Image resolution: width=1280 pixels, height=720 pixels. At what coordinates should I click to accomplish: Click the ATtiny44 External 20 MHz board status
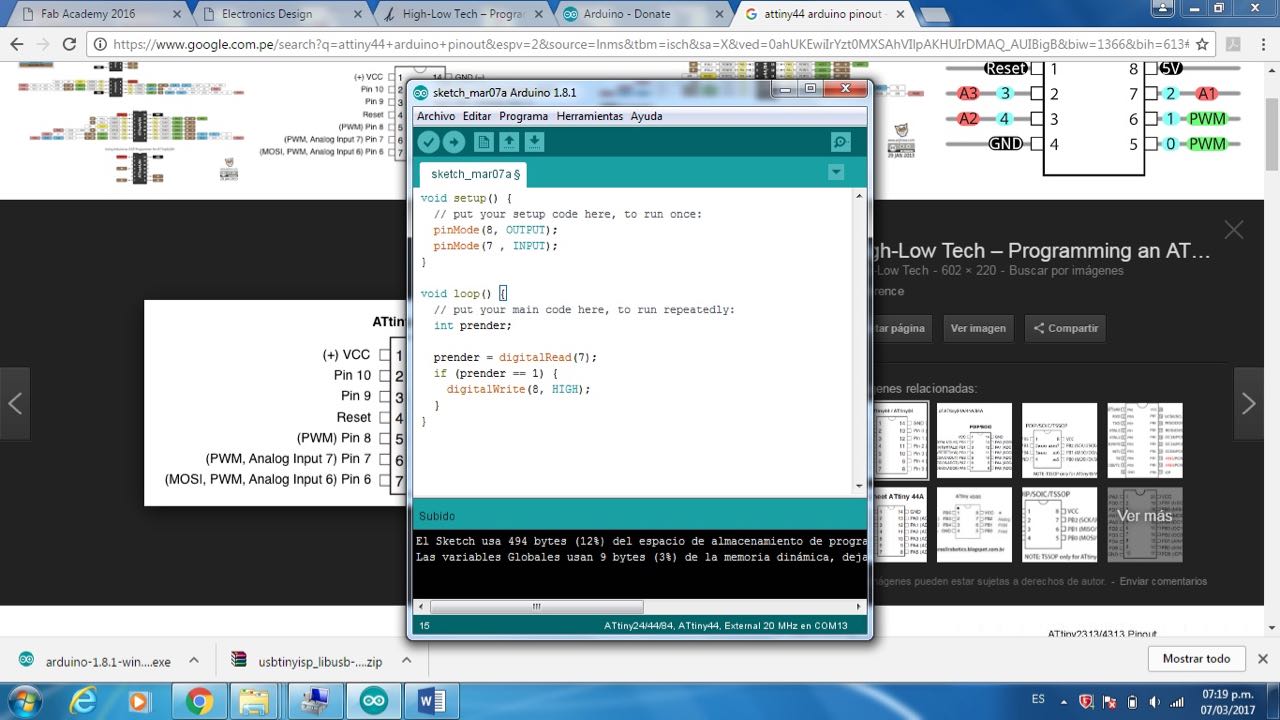click(726, 626)
